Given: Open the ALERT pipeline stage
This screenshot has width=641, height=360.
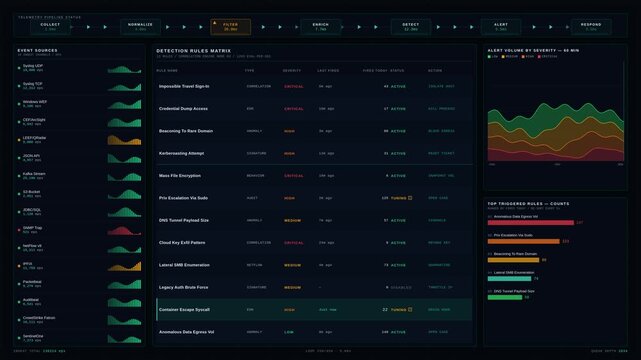Looking at the screenshot, I should pos(501,27).
